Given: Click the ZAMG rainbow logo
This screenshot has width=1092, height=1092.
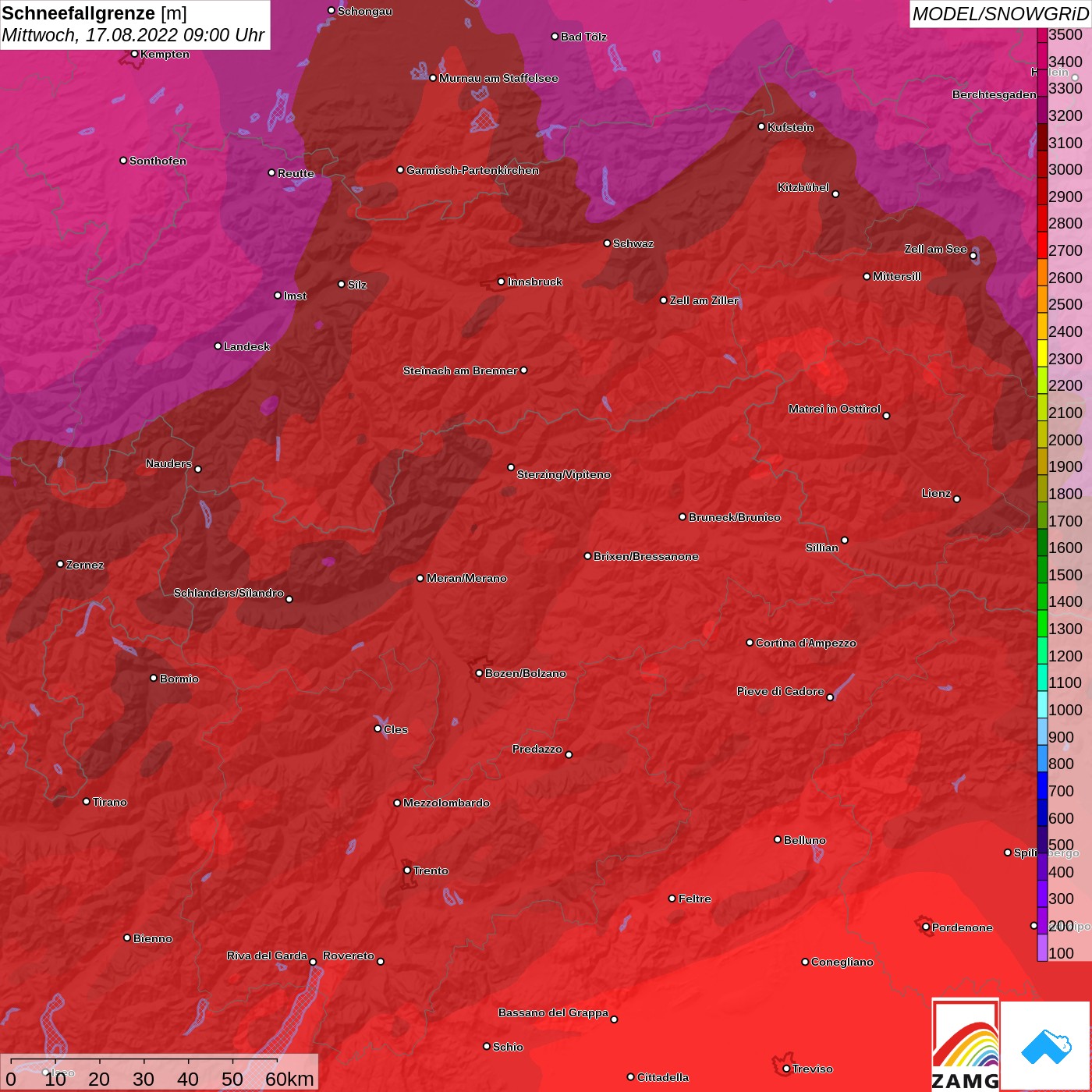Looking at the screenshot, I should [966, 1045].
